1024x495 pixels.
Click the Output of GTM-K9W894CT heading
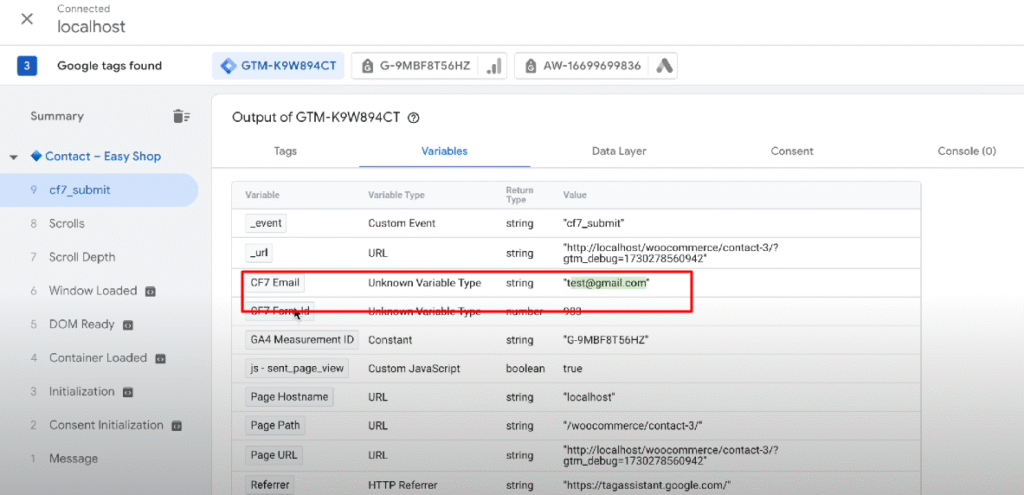click(x=317, y=118)
